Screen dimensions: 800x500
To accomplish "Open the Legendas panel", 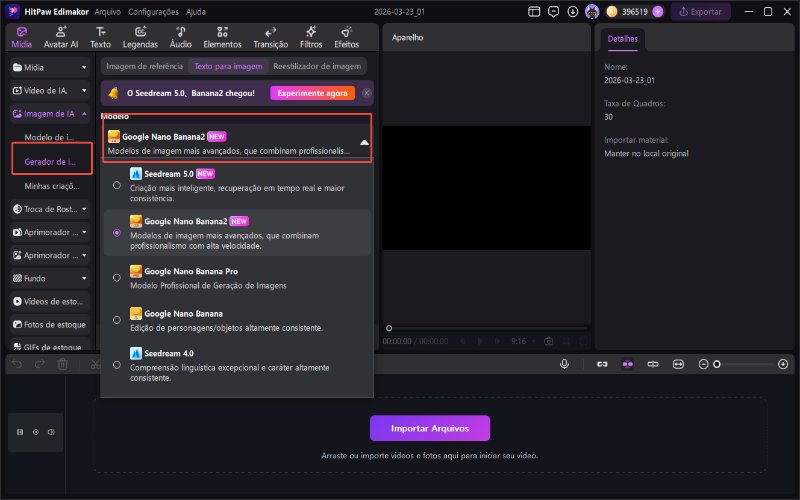I will (x=140, y=37).
